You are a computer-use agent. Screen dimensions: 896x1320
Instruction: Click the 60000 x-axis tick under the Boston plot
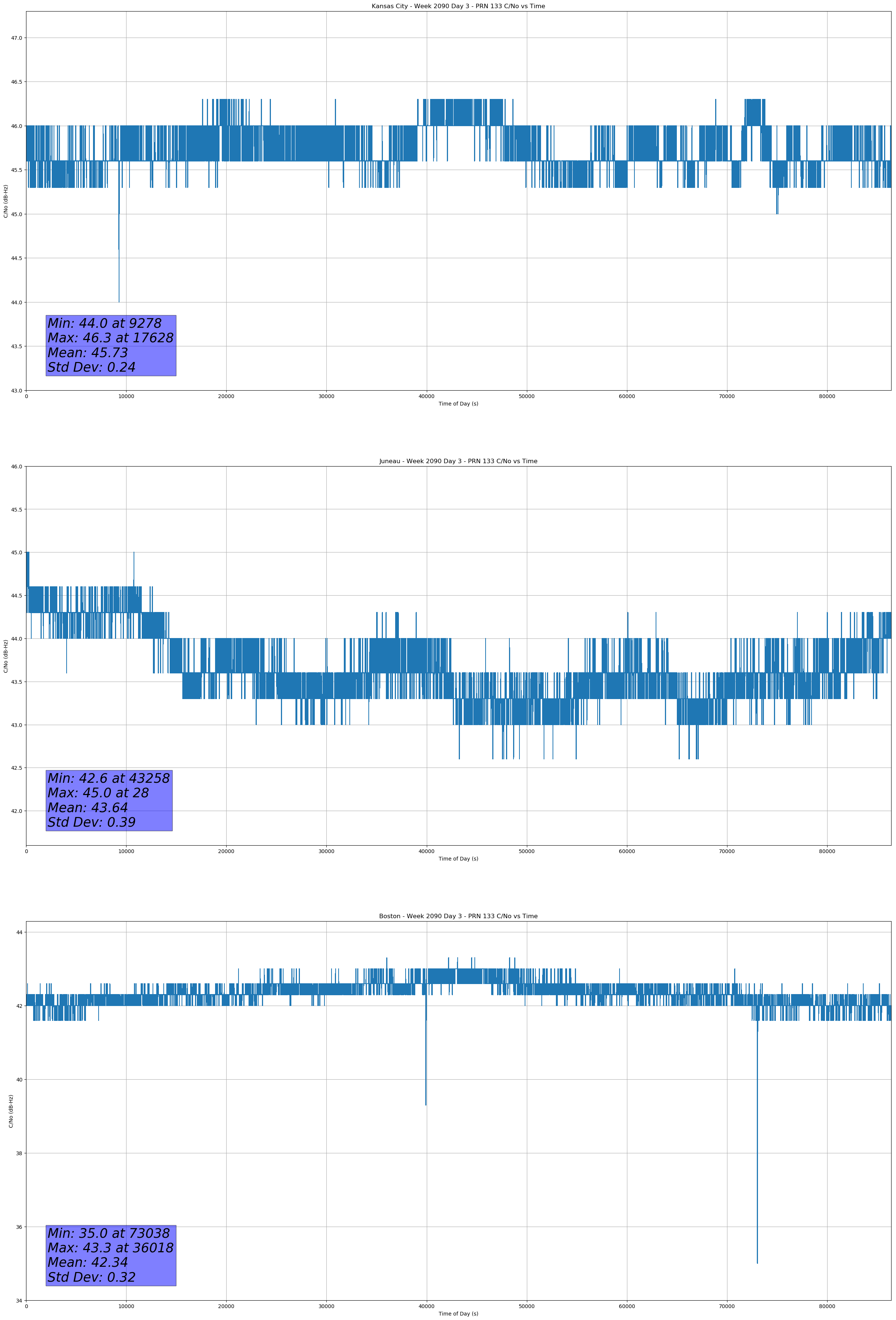pos(627,1306)
